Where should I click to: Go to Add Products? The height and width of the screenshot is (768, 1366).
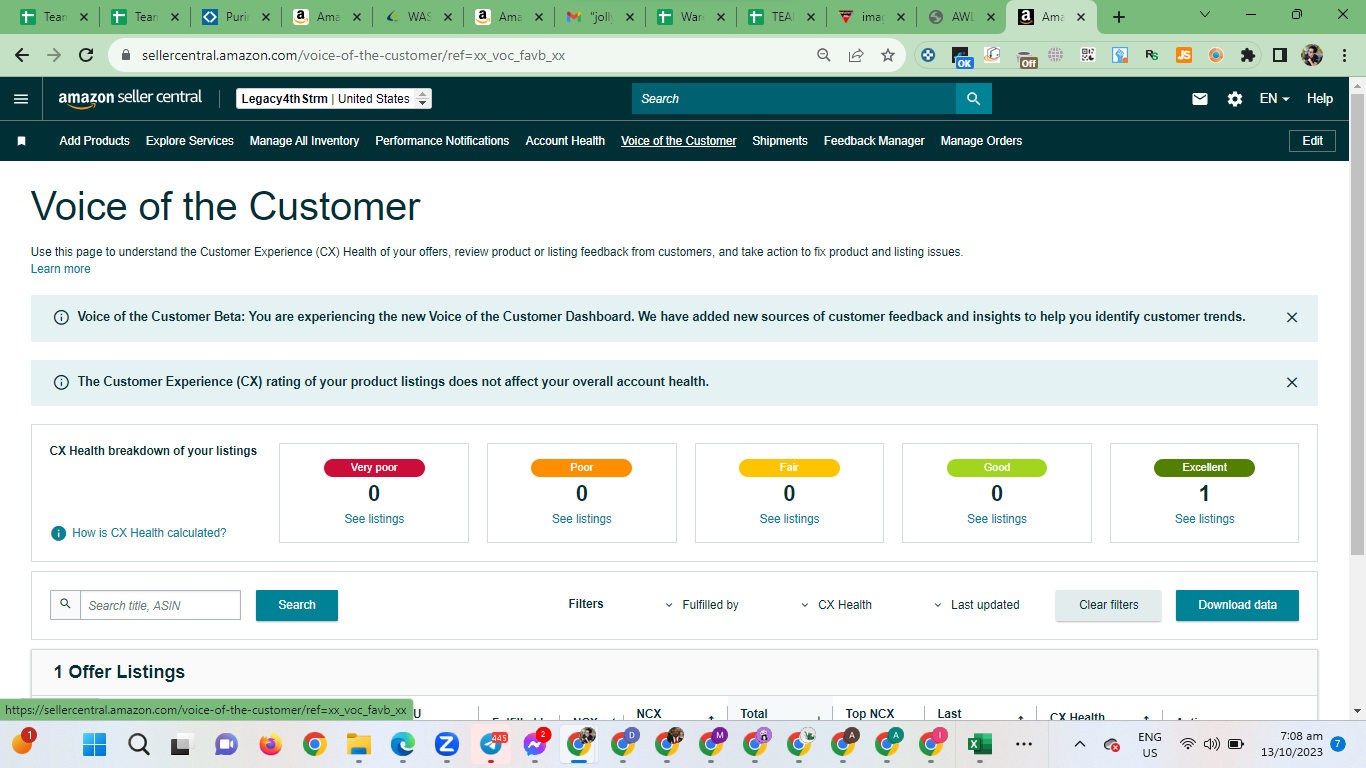(94, 141)
